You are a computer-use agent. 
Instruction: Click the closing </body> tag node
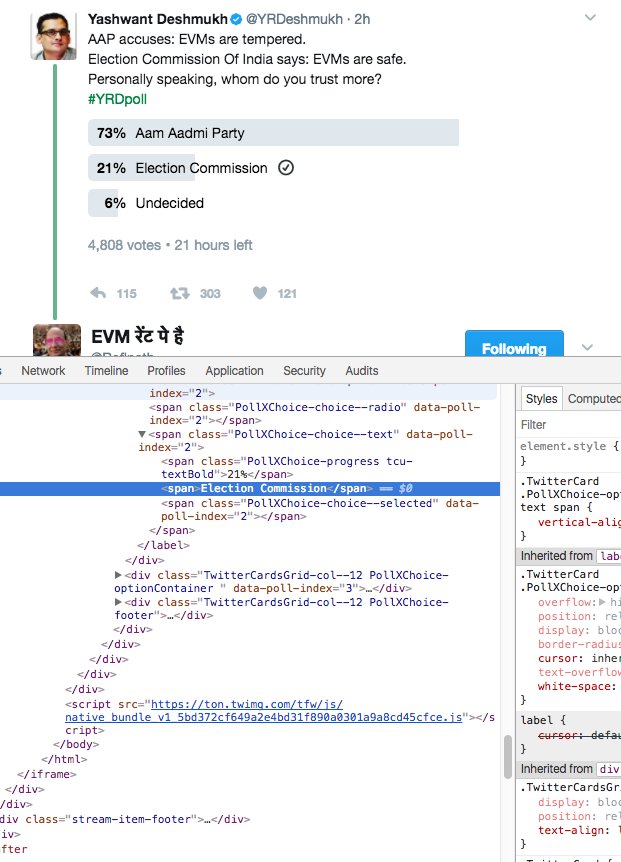pos(76,744)
